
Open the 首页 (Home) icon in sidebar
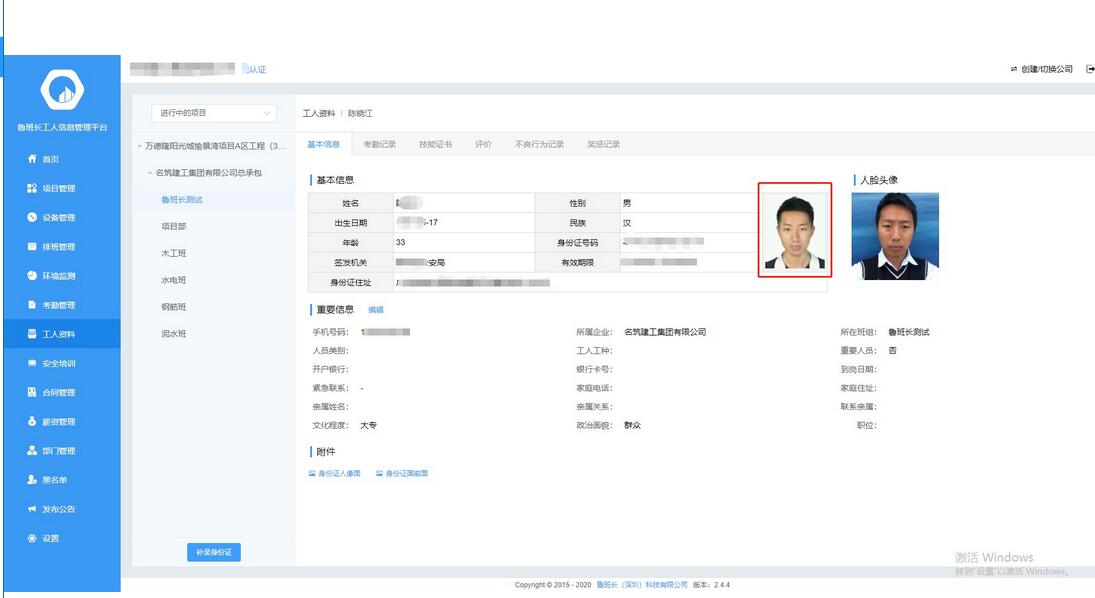point(33,159)
